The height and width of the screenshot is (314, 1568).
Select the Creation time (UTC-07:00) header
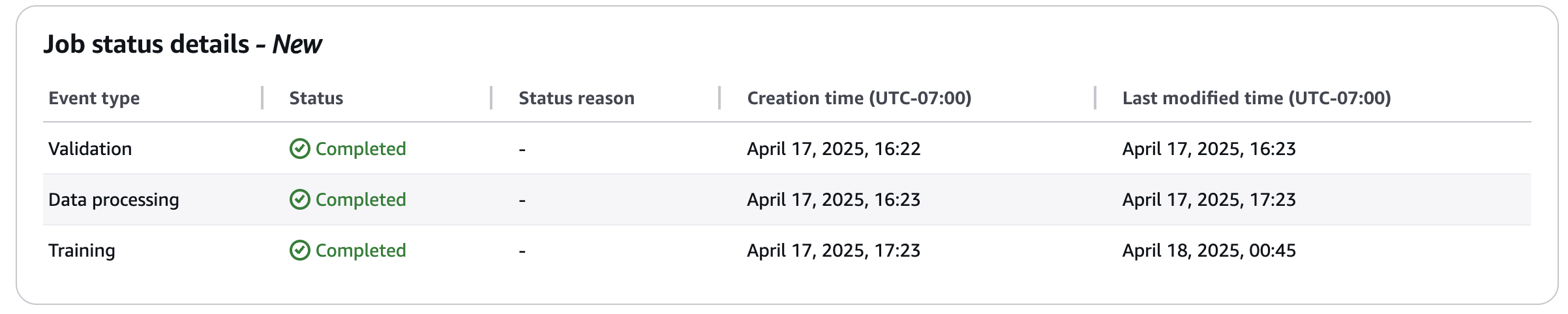tap(859, 98)
